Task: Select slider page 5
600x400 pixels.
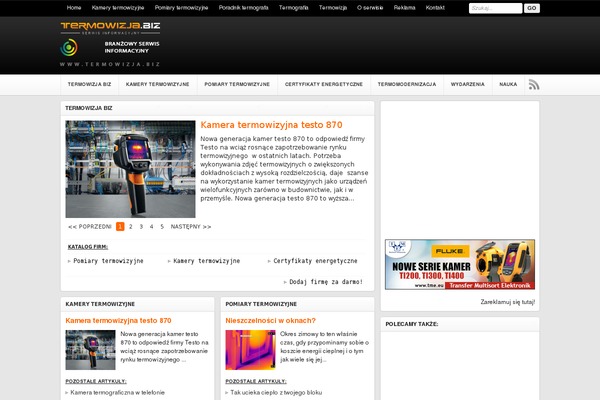Action: (162, 227)
